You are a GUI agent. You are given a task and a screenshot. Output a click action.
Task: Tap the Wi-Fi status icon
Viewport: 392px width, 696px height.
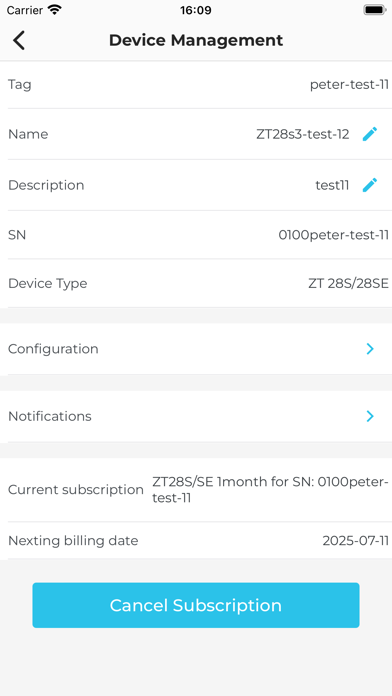click(x=55, y=10)
